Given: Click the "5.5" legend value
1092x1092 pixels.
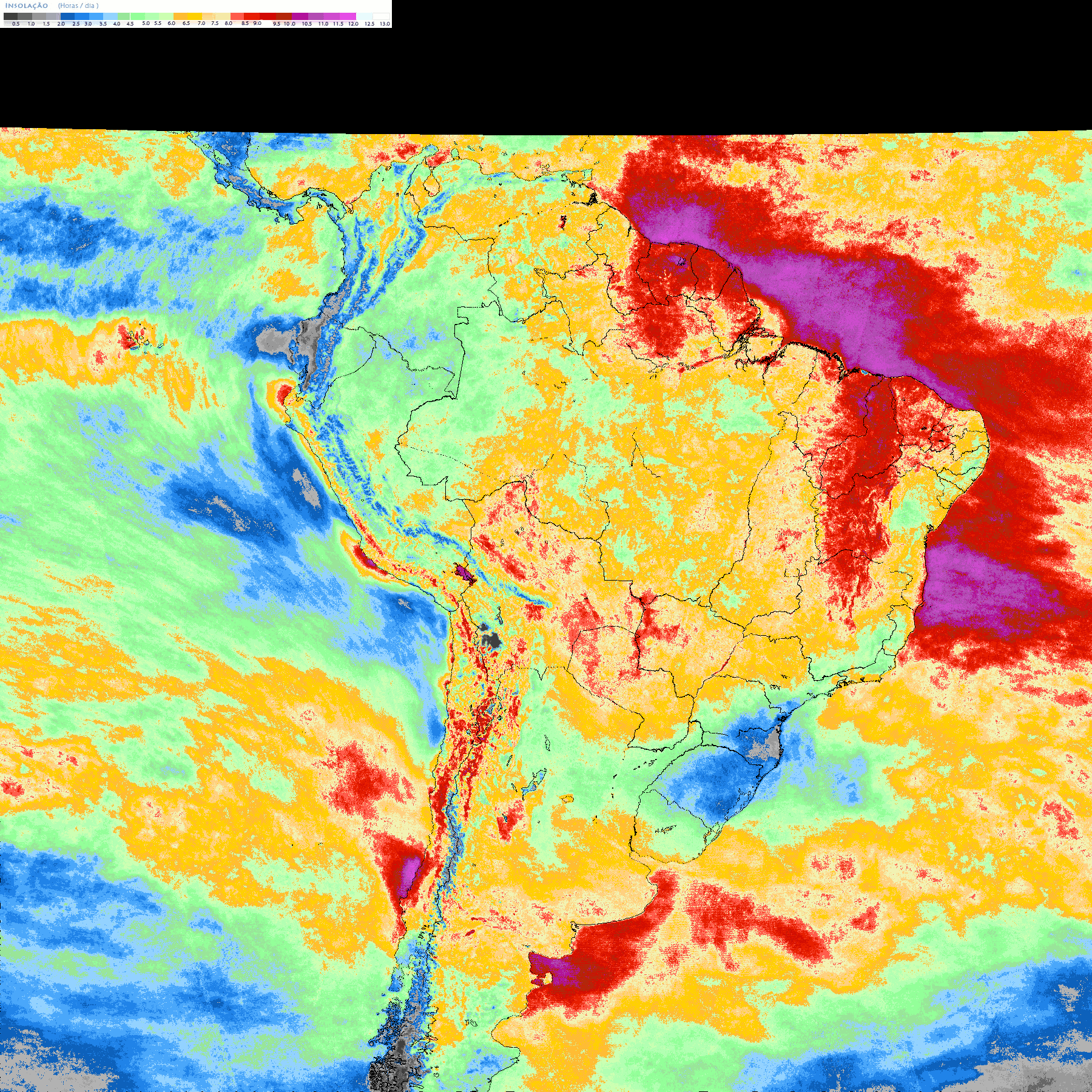Looking at the screenshot, I should (x=158, y=23).
